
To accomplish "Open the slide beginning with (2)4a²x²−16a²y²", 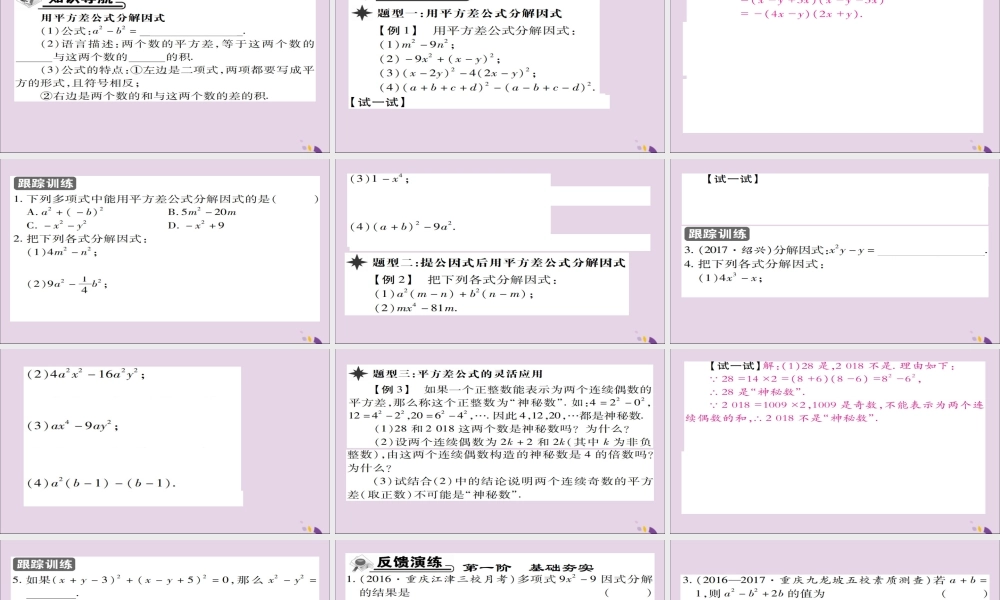I will pyautogui.click(x=165, y=441).
